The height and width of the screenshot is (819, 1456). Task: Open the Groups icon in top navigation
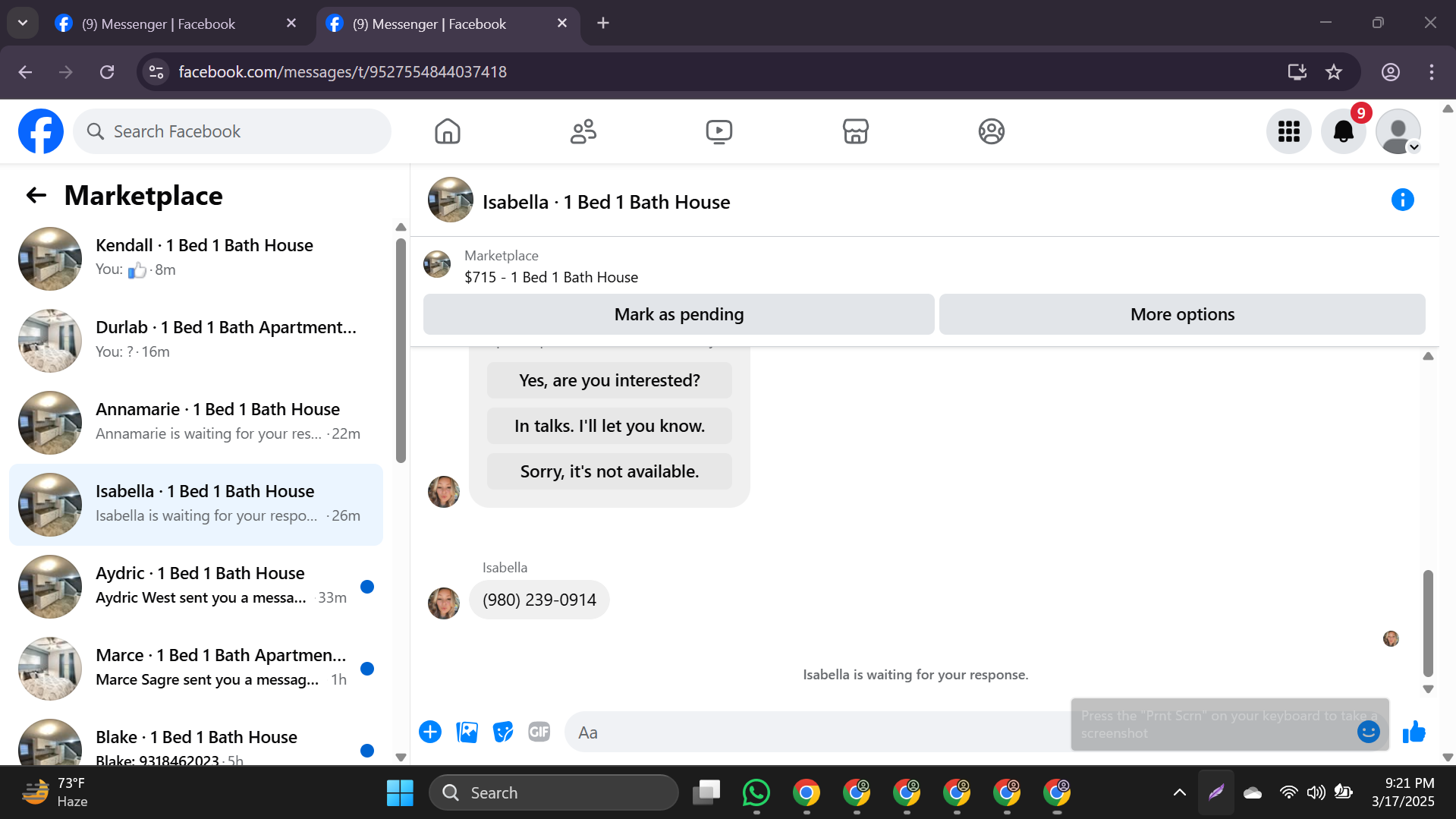click(991, 131)
